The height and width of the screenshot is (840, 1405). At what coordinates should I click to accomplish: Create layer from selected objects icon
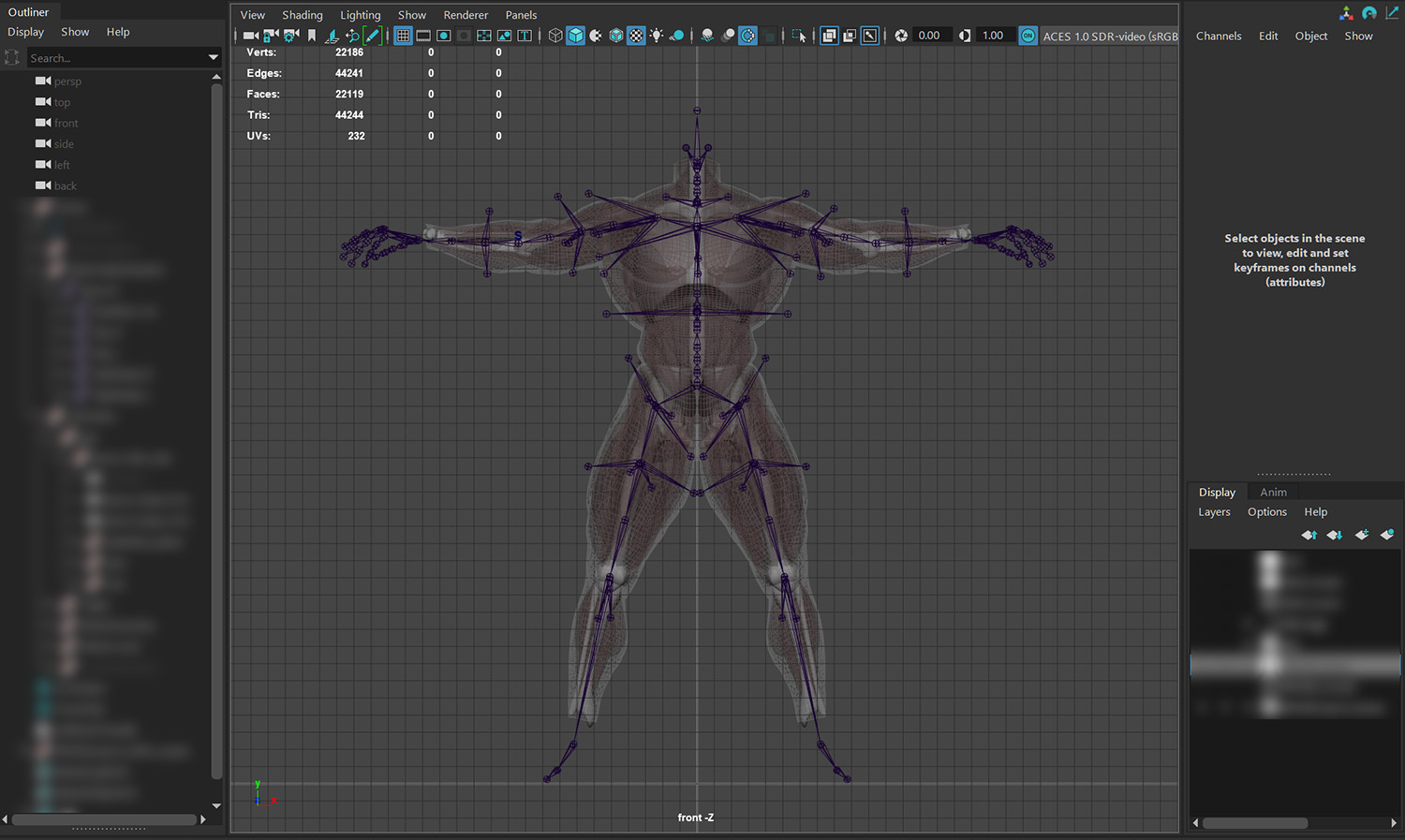tap(1387, 535)
